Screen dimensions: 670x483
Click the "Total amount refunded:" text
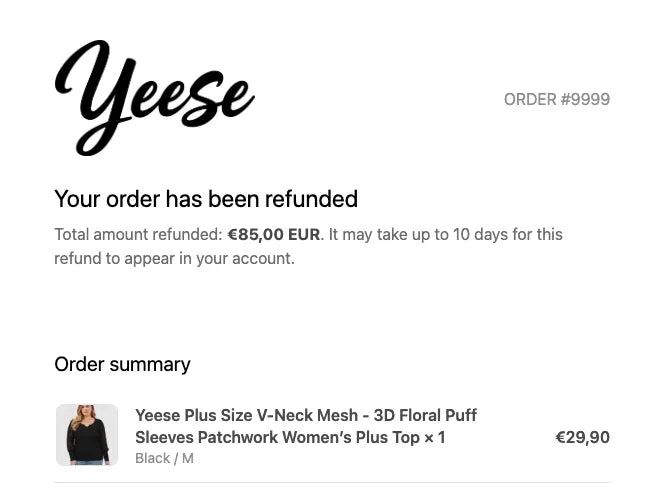tap(138, 235)
